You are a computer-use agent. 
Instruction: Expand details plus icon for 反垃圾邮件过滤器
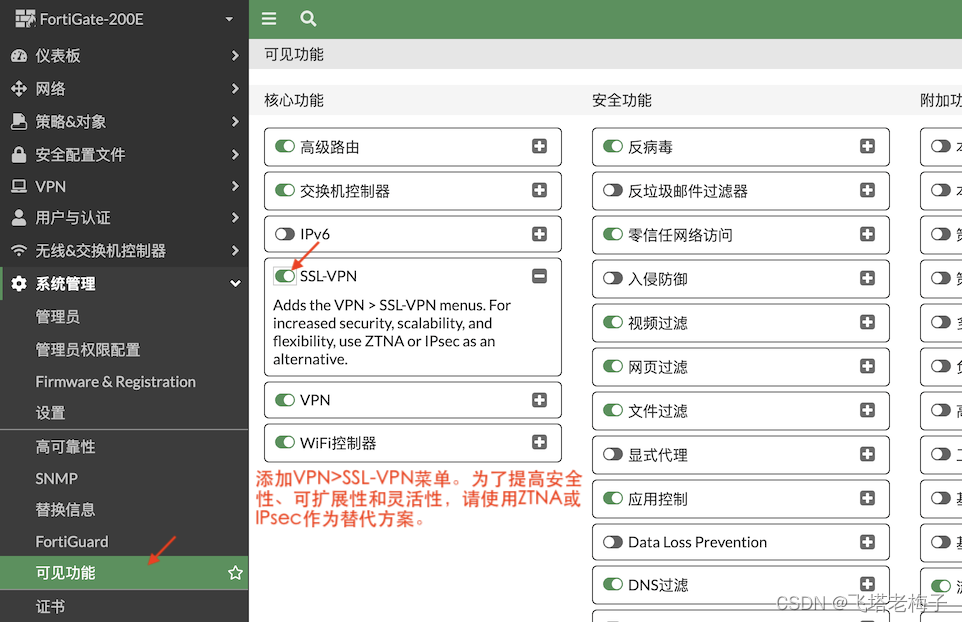(x=868, y=190)
